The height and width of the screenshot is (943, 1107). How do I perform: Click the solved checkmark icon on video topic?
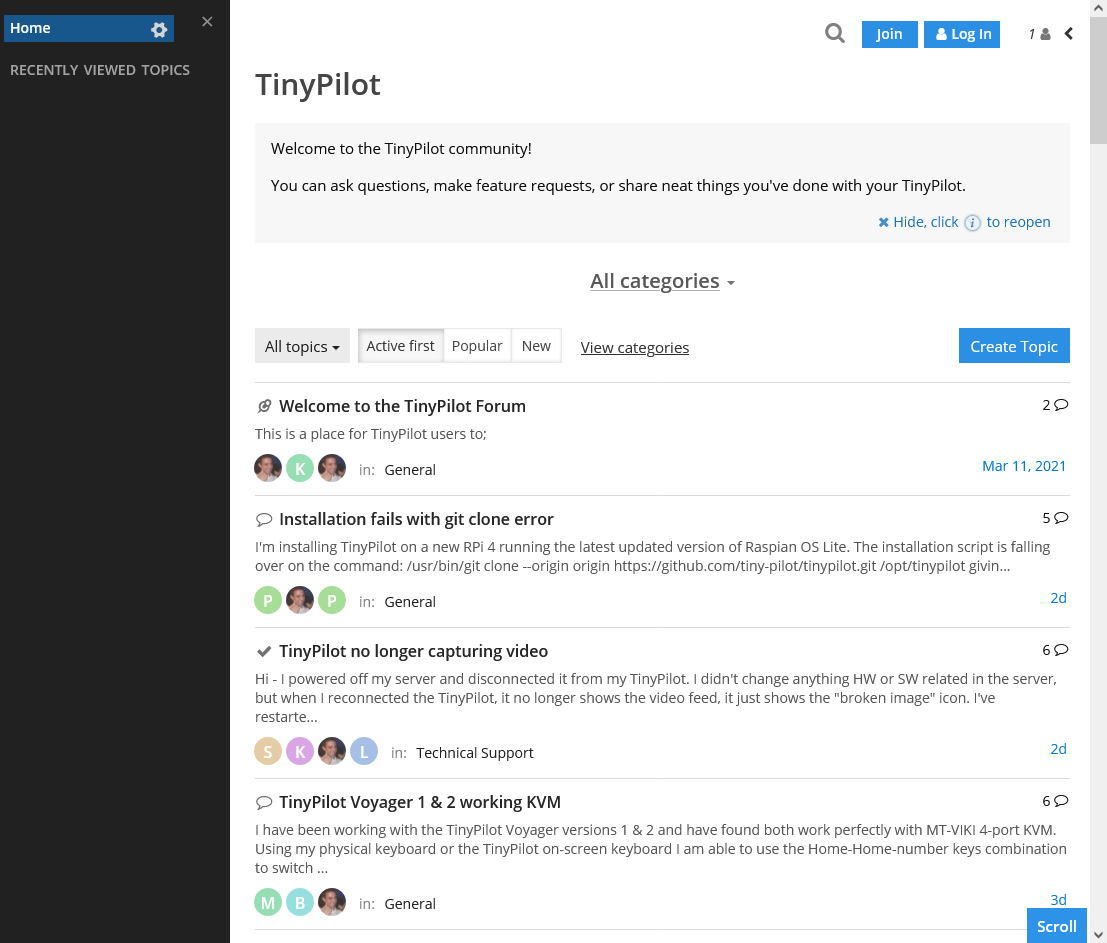(x=264, y=651)
